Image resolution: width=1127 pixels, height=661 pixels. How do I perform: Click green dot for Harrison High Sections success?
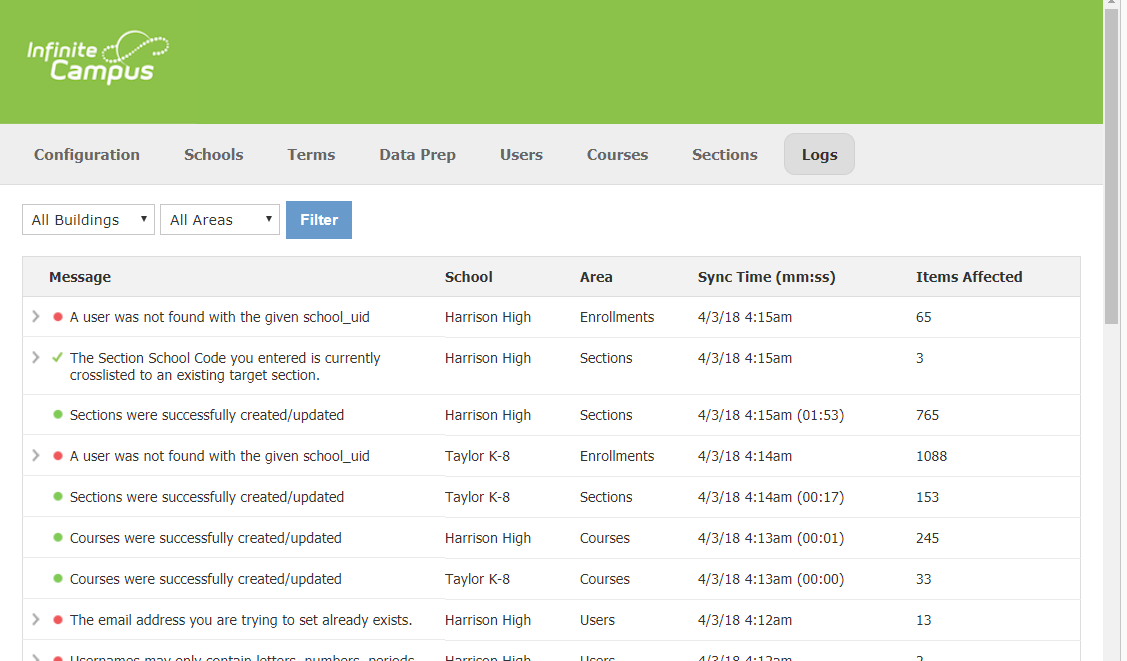coord(58,415)
